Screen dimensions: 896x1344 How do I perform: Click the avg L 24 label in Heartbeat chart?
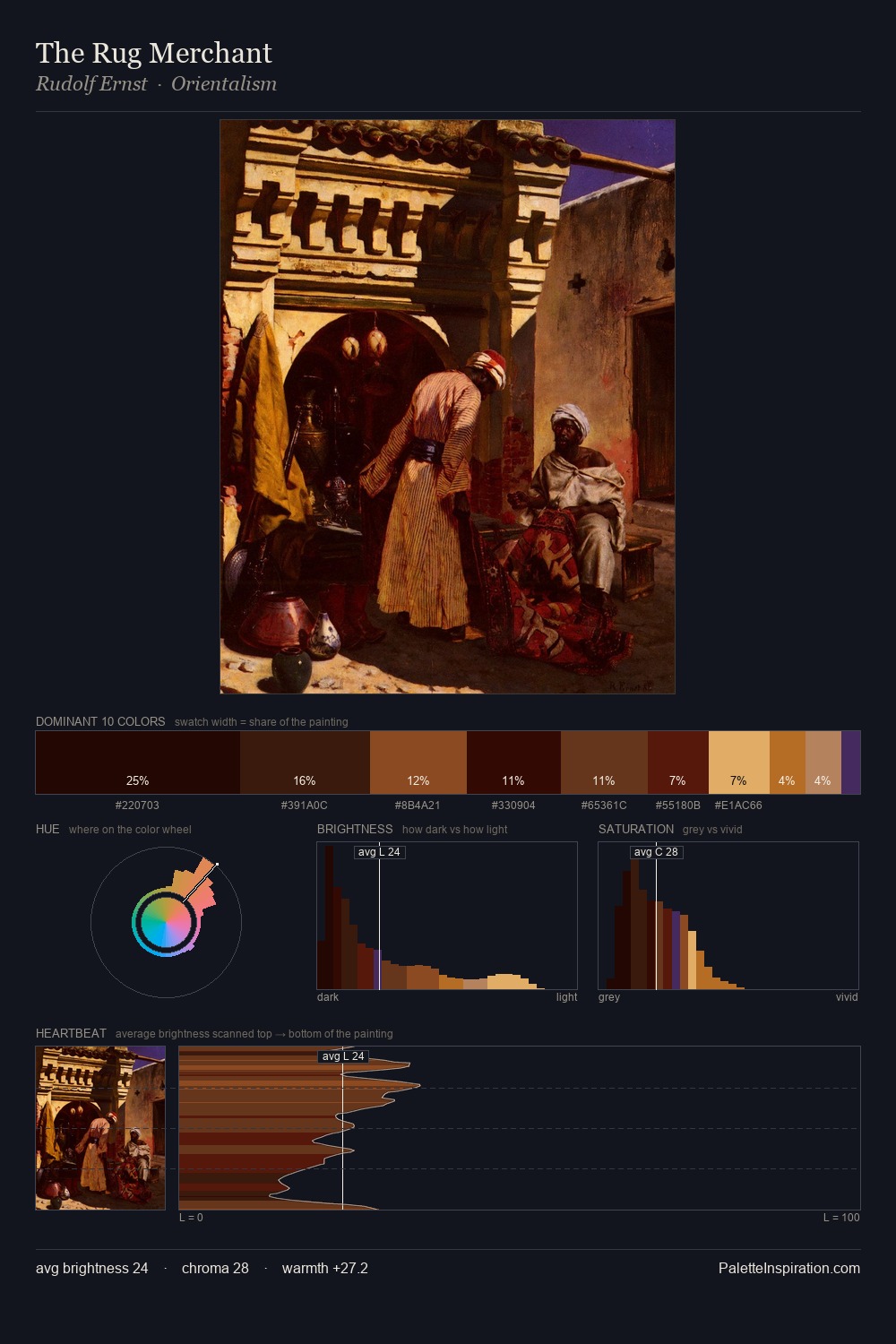coord(343,1056)
